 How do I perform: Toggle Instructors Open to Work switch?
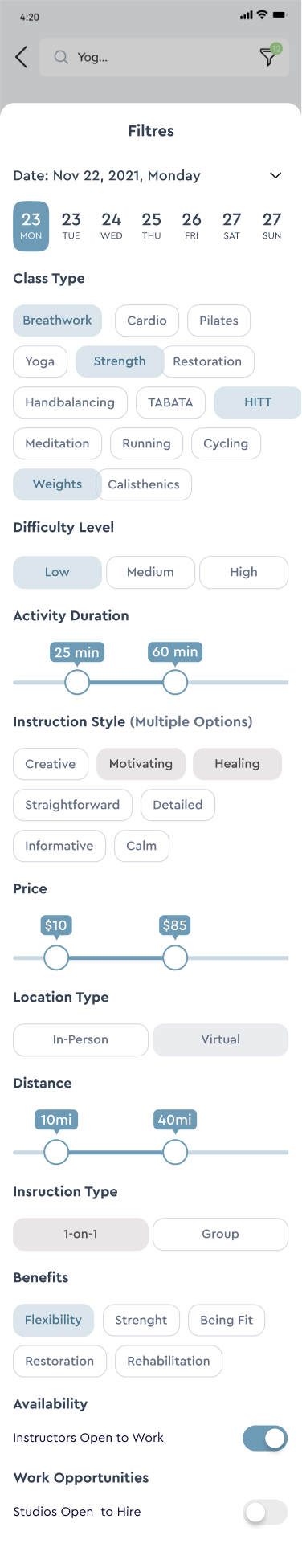pyautogui.click(x=265, y=1438)
